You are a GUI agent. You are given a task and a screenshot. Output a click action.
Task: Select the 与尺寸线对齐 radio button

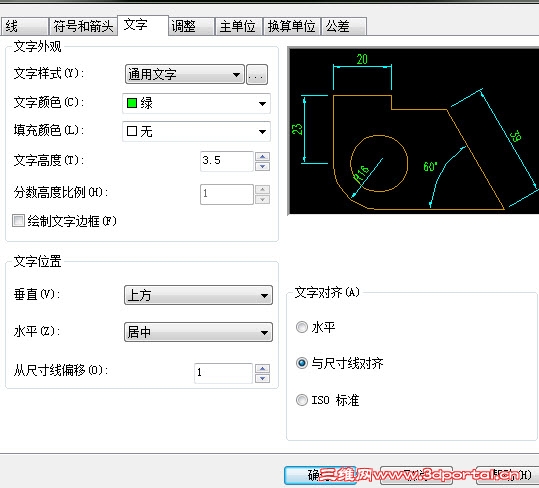(x=302, y=363)
